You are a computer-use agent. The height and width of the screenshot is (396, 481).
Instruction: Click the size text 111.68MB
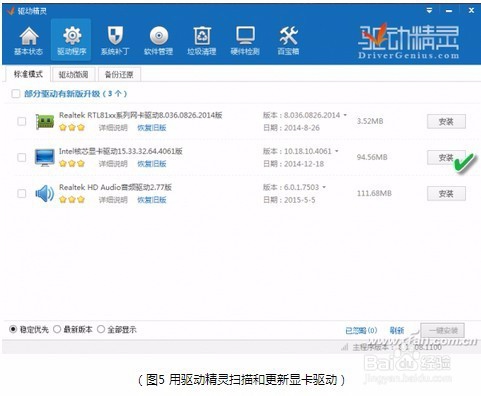(374, 193)
